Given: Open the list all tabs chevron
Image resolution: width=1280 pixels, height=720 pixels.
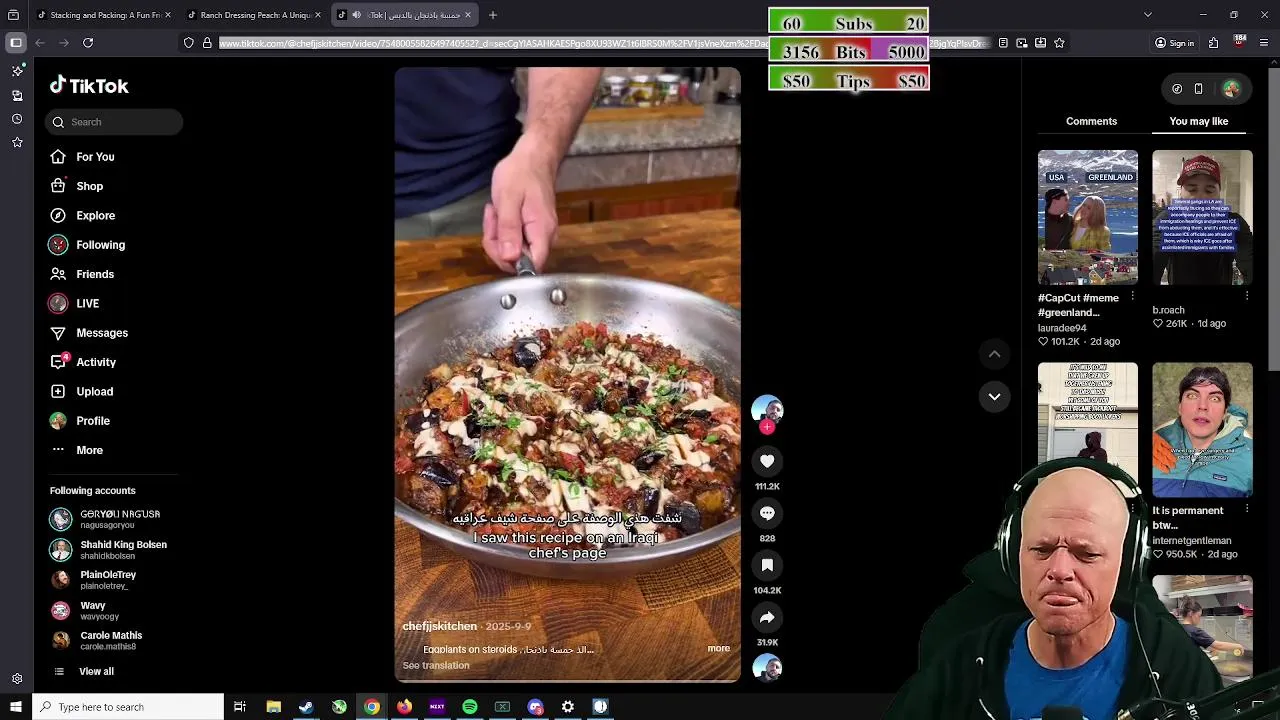Looking at the screenshot, I should pyautogui.click(x=1147, y=15).
